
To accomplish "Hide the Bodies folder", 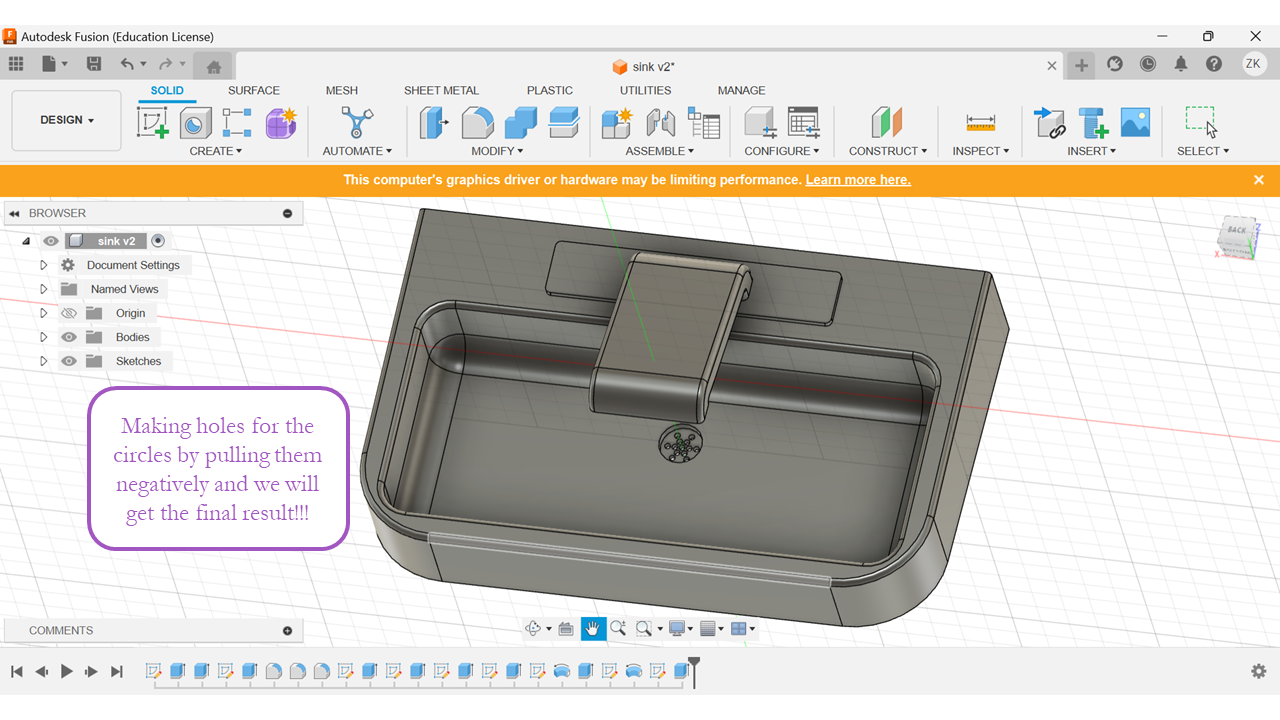I will (69, 337).
